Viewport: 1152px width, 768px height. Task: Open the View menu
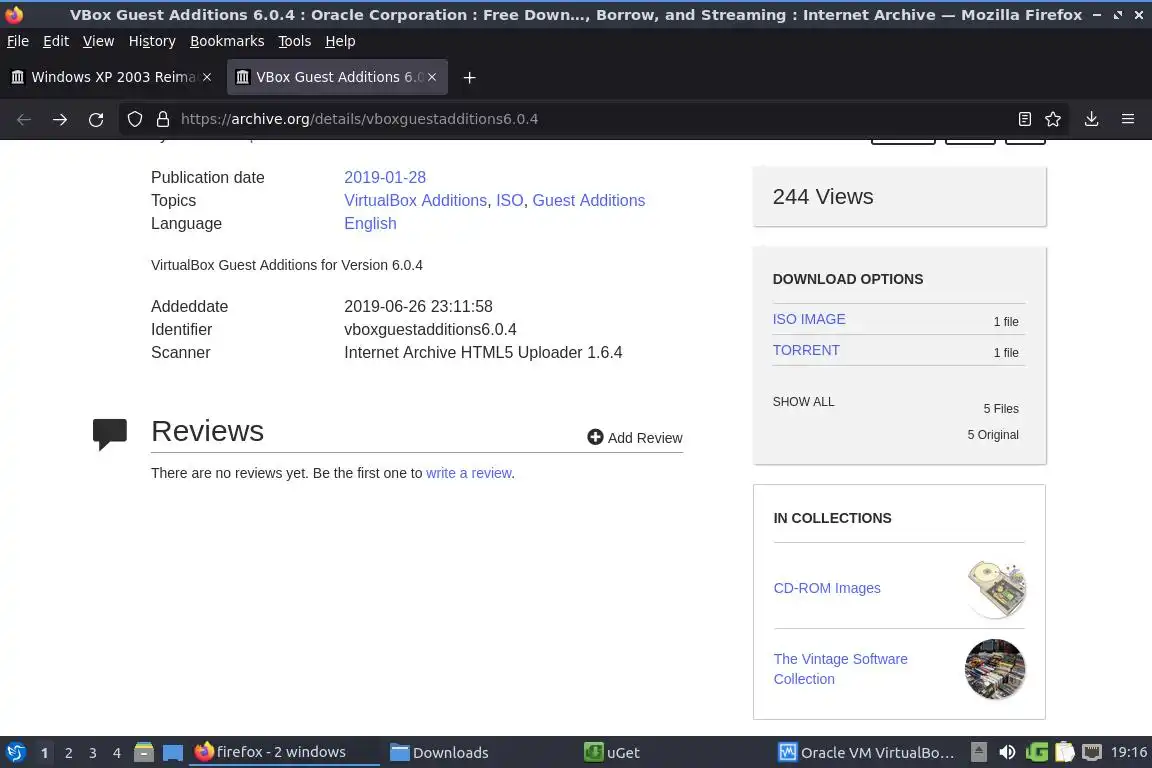click(x=98, y=41)
